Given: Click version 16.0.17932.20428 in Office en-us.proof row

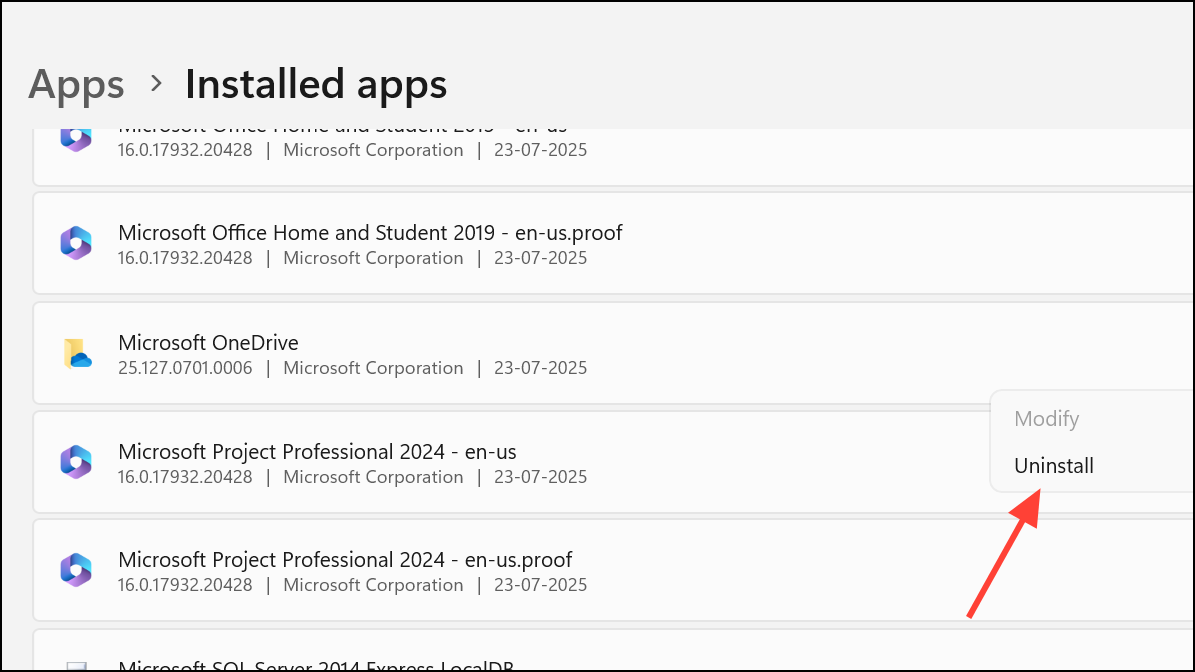Looking at the screenshot, I should pos(185,258).
